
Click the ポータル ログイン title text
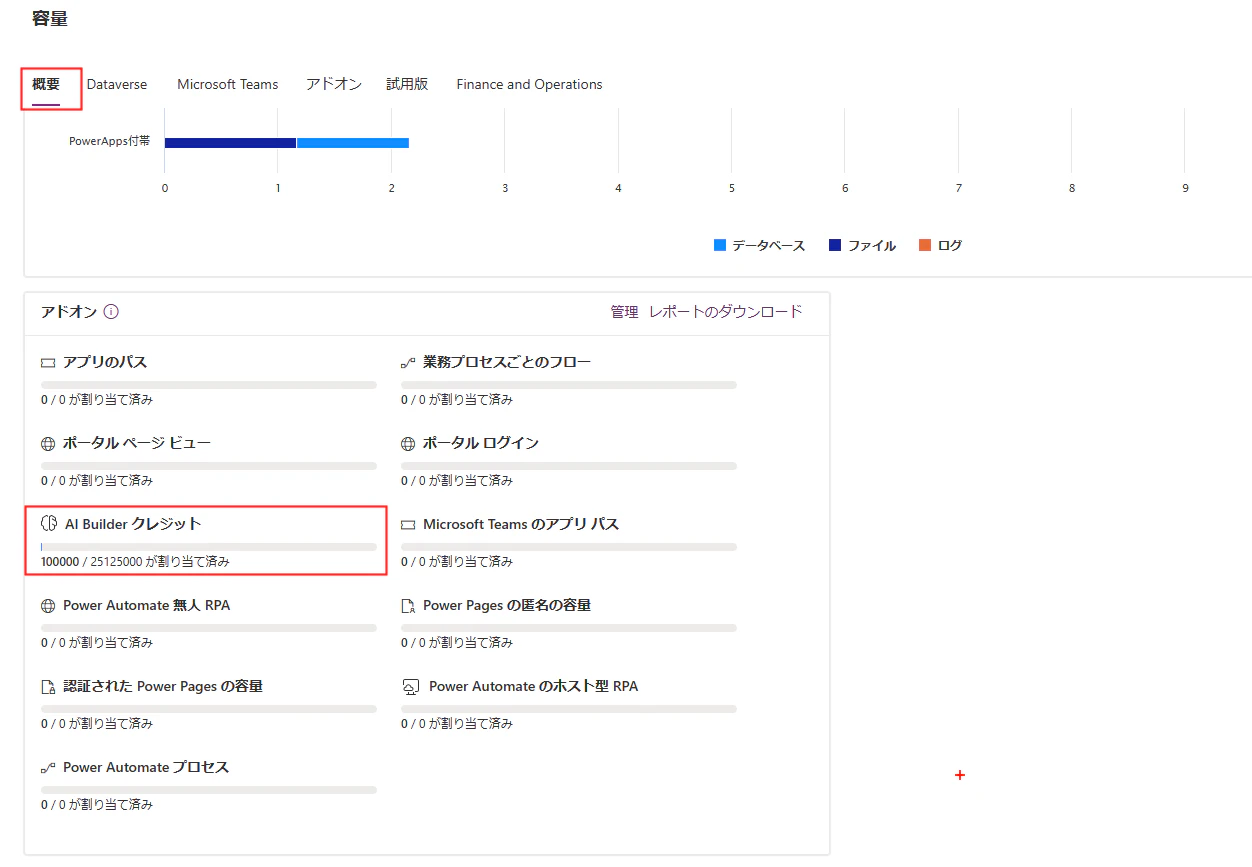(481, 443)
